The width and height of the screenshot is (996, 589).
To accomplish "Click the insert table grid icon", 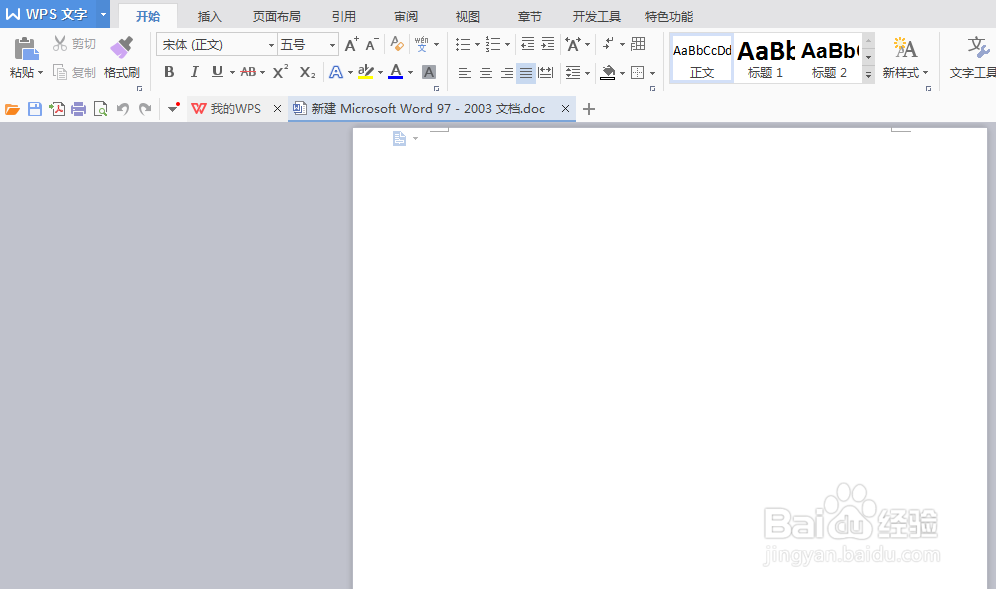I will 638,44.
